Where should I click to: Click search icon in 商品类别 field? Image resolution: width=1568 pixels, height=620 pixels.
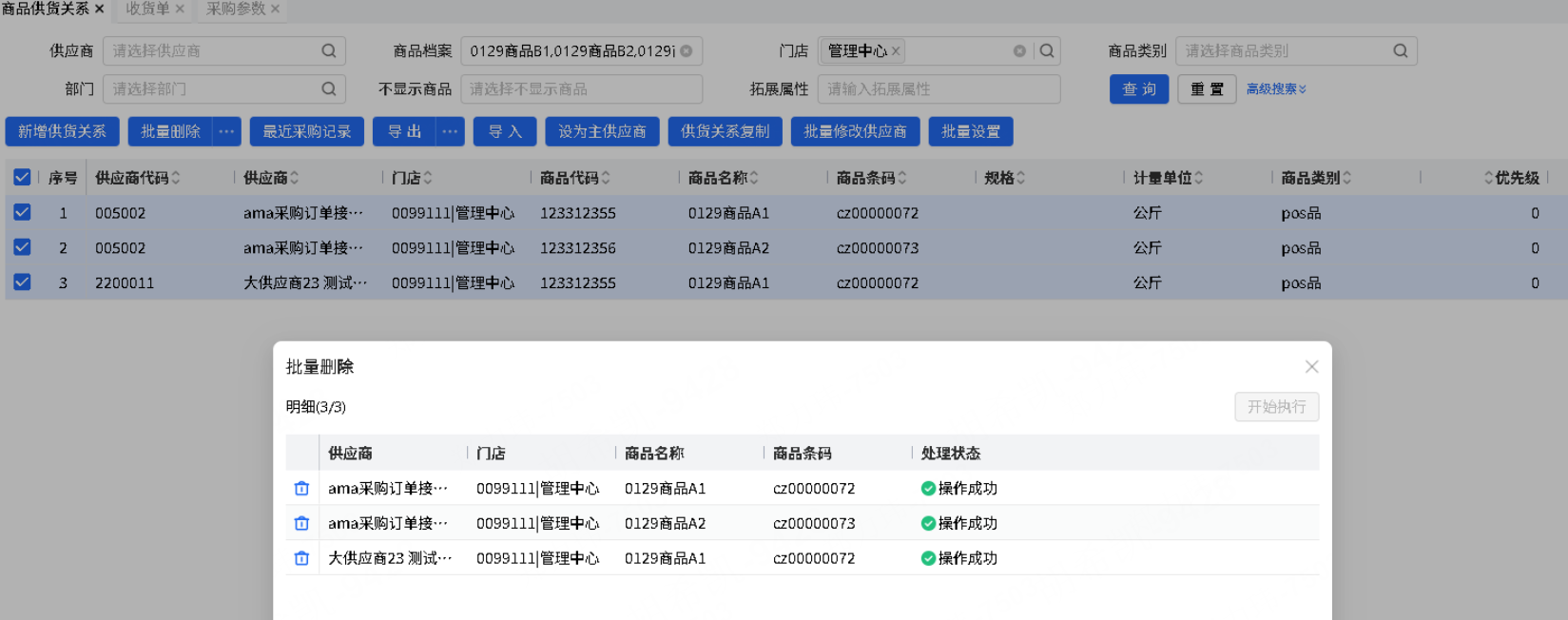click(1400, 51)
